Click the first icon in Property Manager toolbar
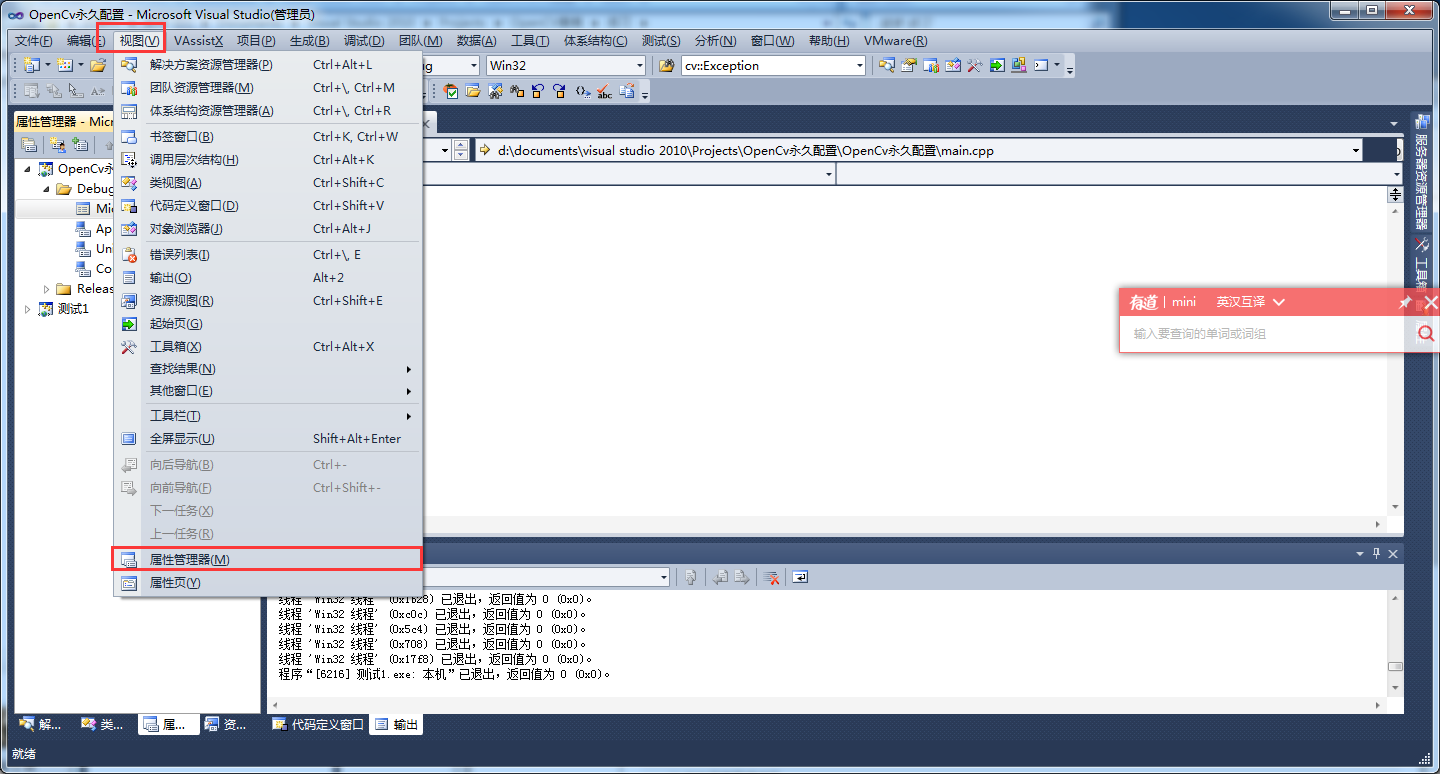The image size is (1440, 774). [29, 145]
